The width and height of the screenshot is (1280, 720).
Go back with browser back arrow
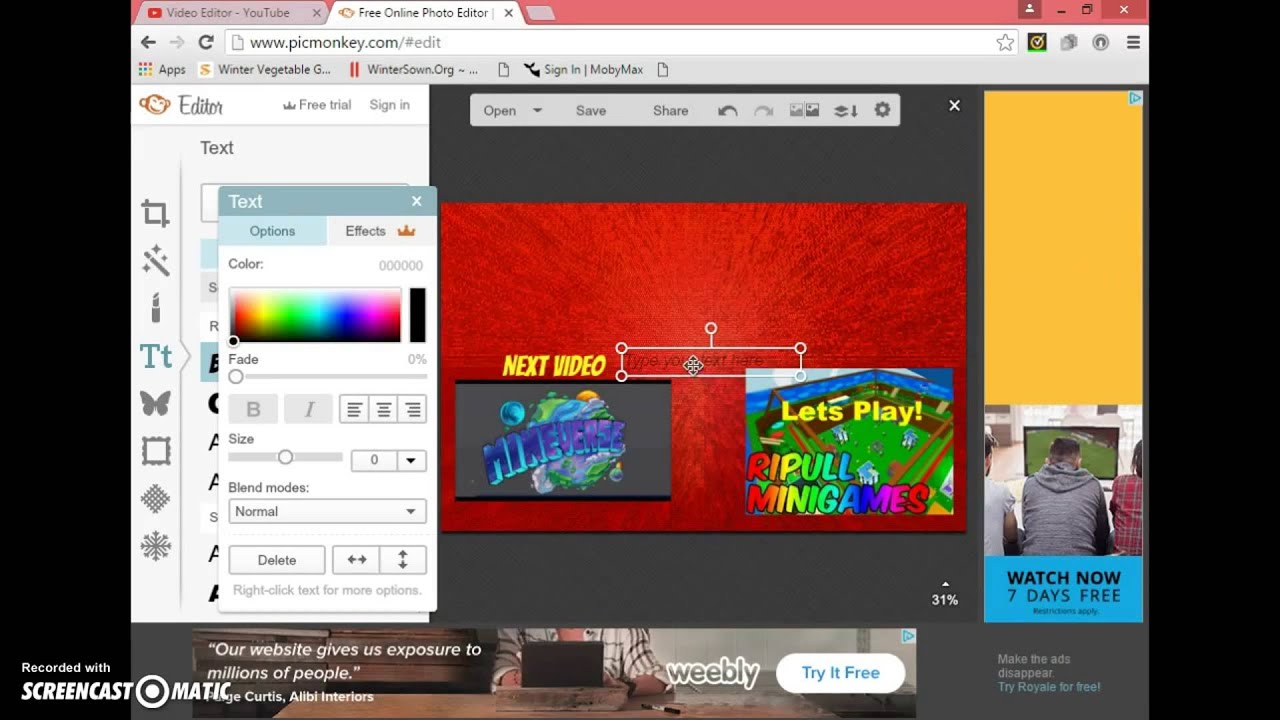pyautogui.click(x=148, y=42)
